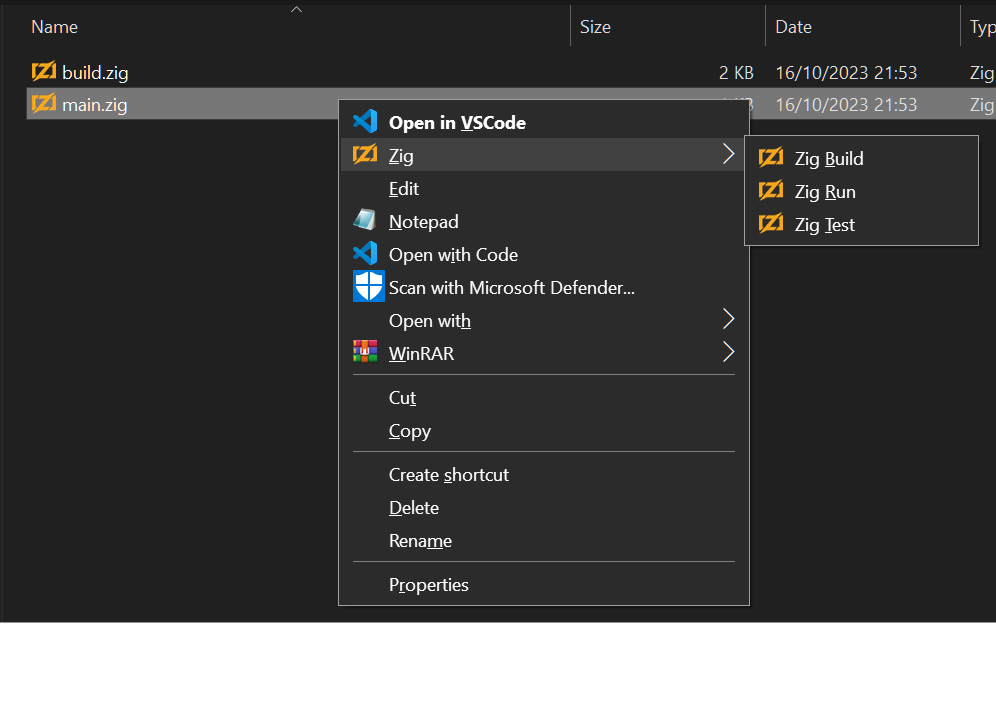This screenshot has height=711, width=996.
Task: Click the VSCode icon beside Open with Code
Action: click(x=365, y=254)
